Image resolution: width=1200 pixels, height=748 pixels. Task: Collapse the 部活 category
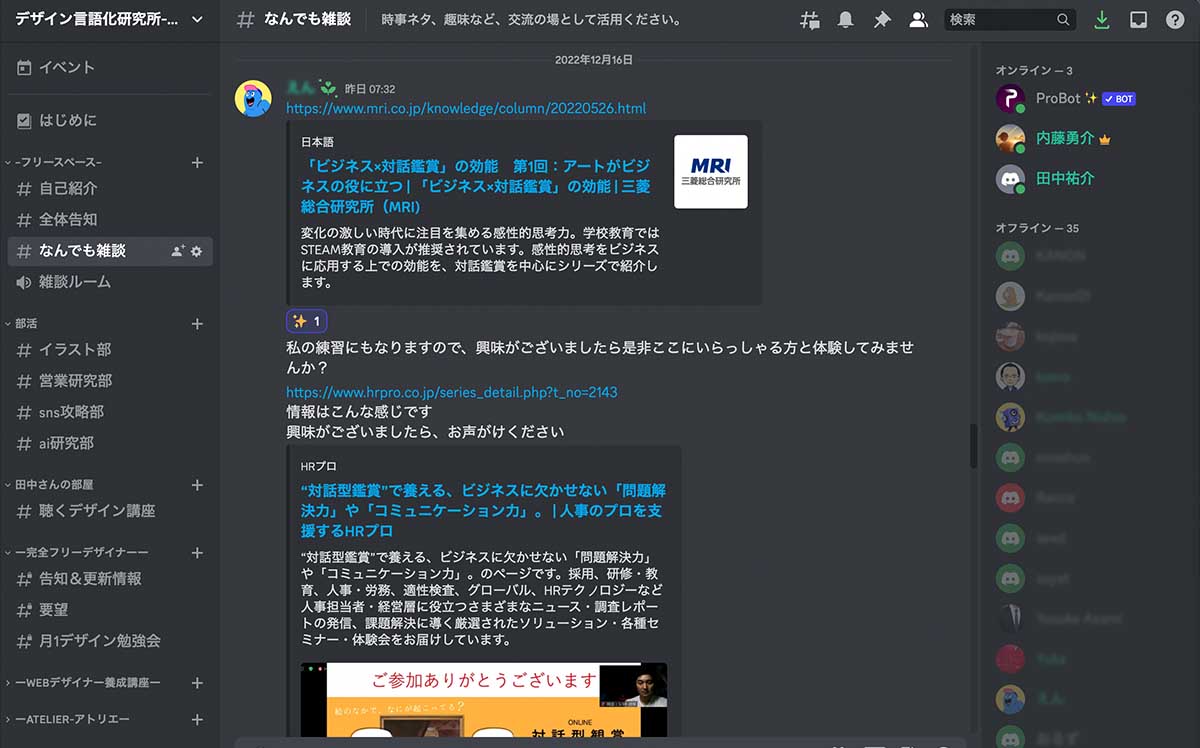26,324
